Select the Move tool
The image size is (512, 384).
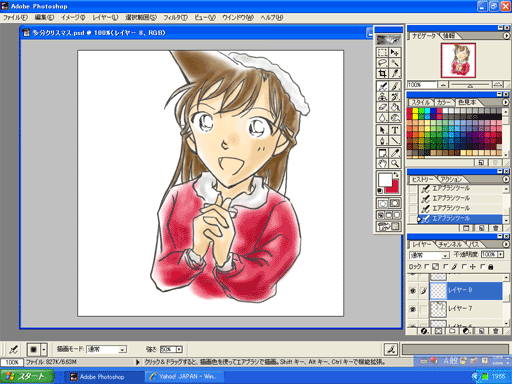pos(395,52)
